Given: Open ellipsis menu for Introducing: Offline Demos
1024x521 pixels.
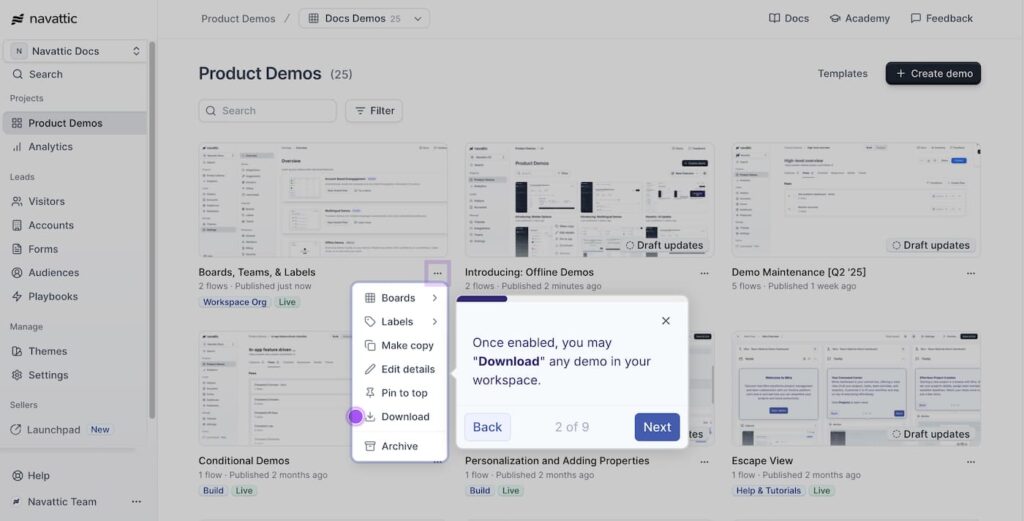Looking at the screenshot, I should click(x=704, y=273).
